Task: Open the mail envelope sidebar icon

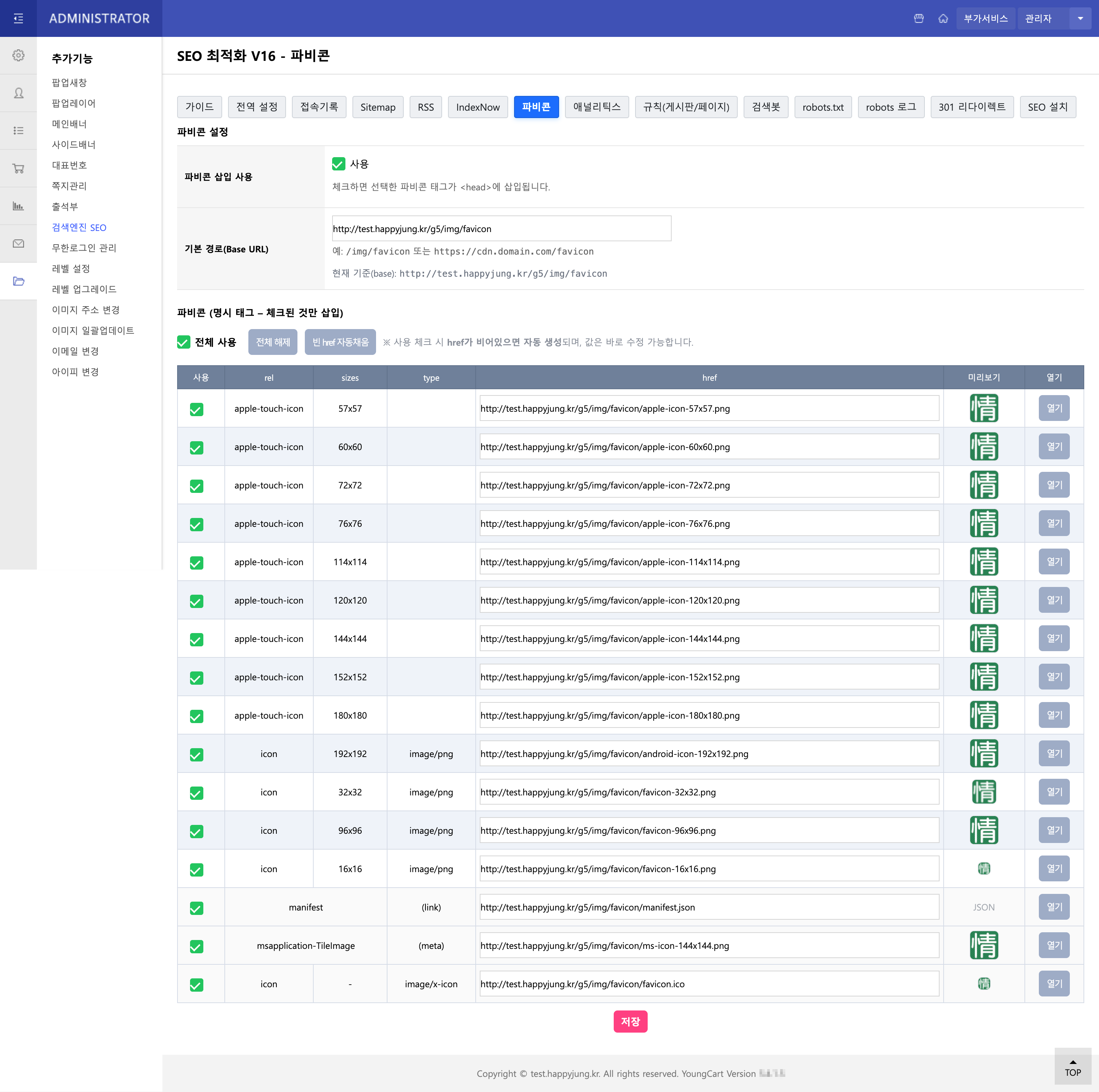Action: (x=18, y=243)
